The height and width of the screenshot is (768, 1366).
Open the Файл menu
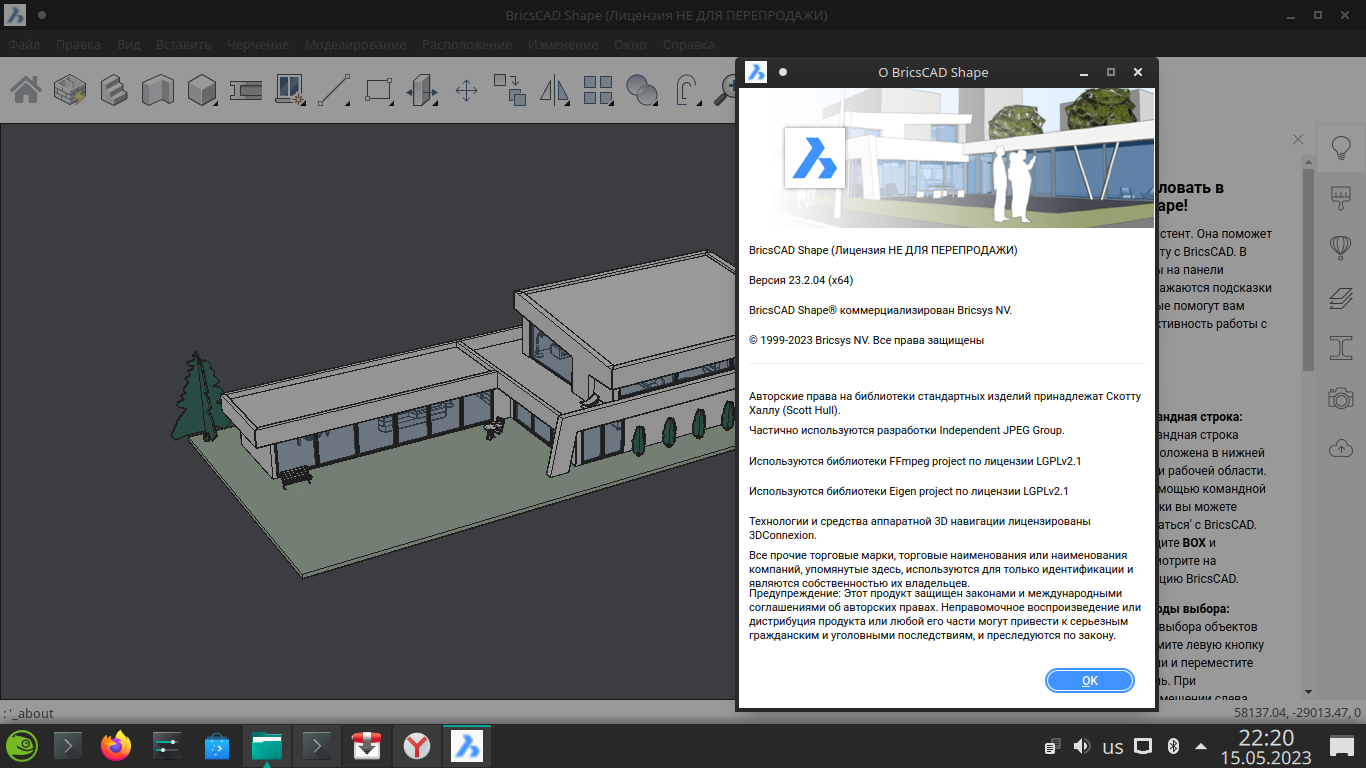pos(24,44)
